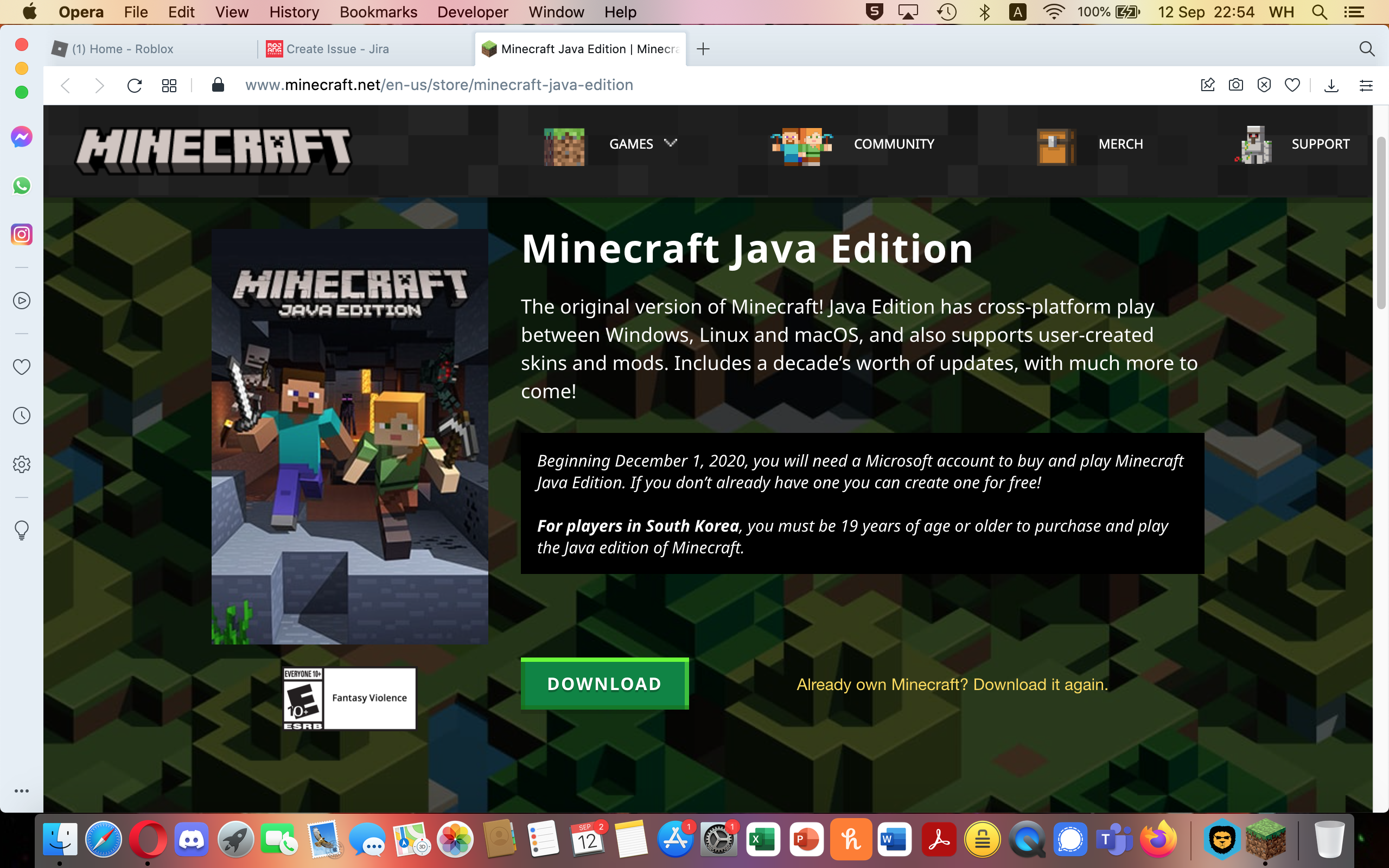The width and height of the screenshot is (1389, 868).
Task: Open Discord from the dock
Action: (191, 839)
